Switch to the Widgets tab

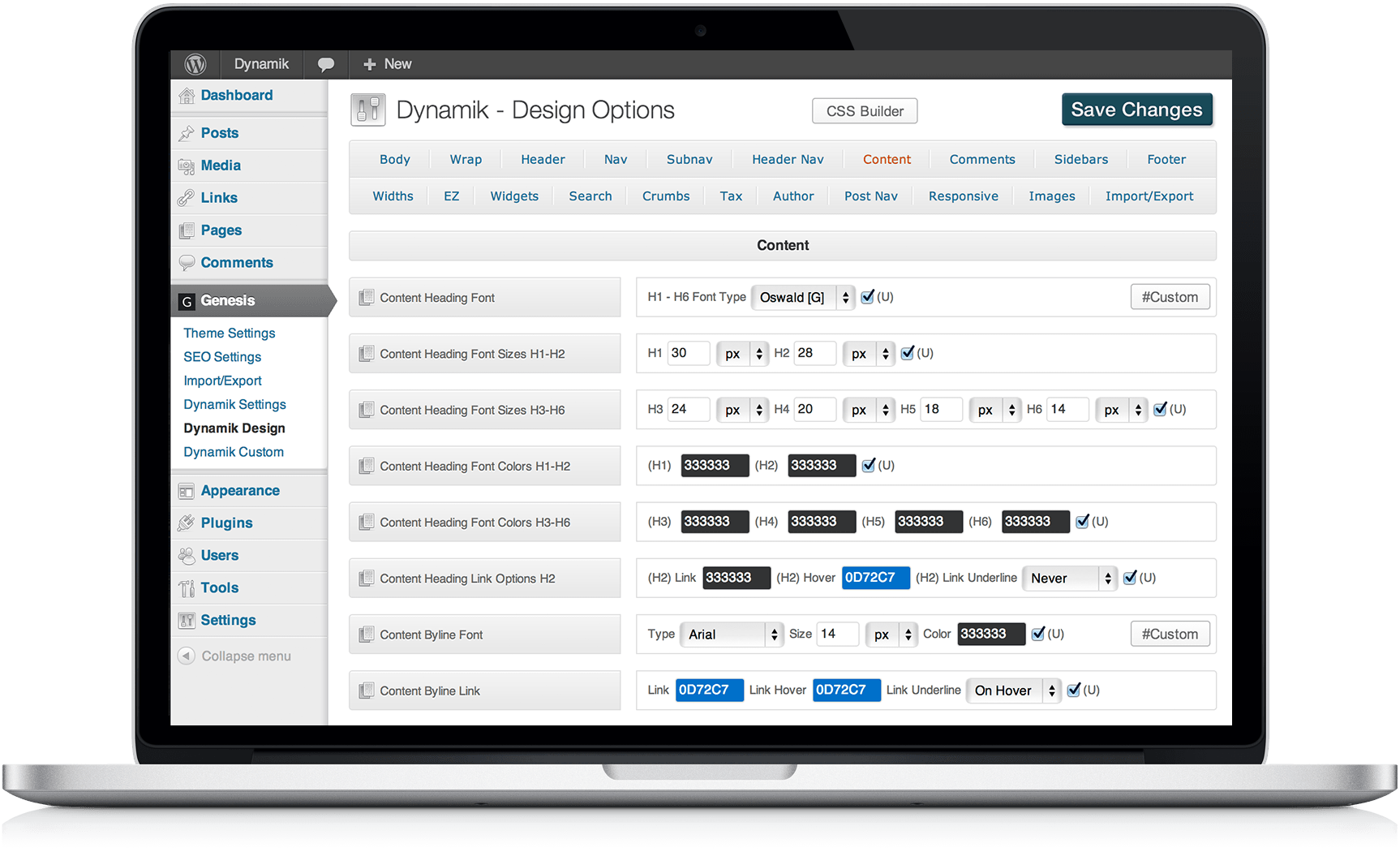[514, 196]
